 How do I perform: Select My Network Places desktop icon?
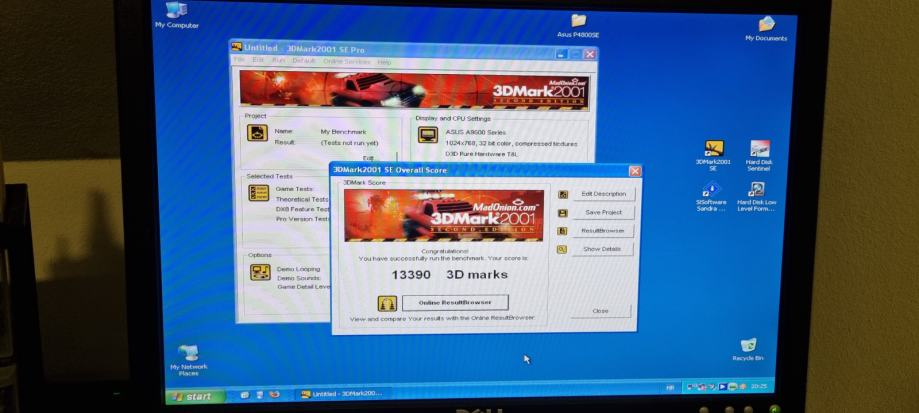pyautogui.click(x=189, y=360)
